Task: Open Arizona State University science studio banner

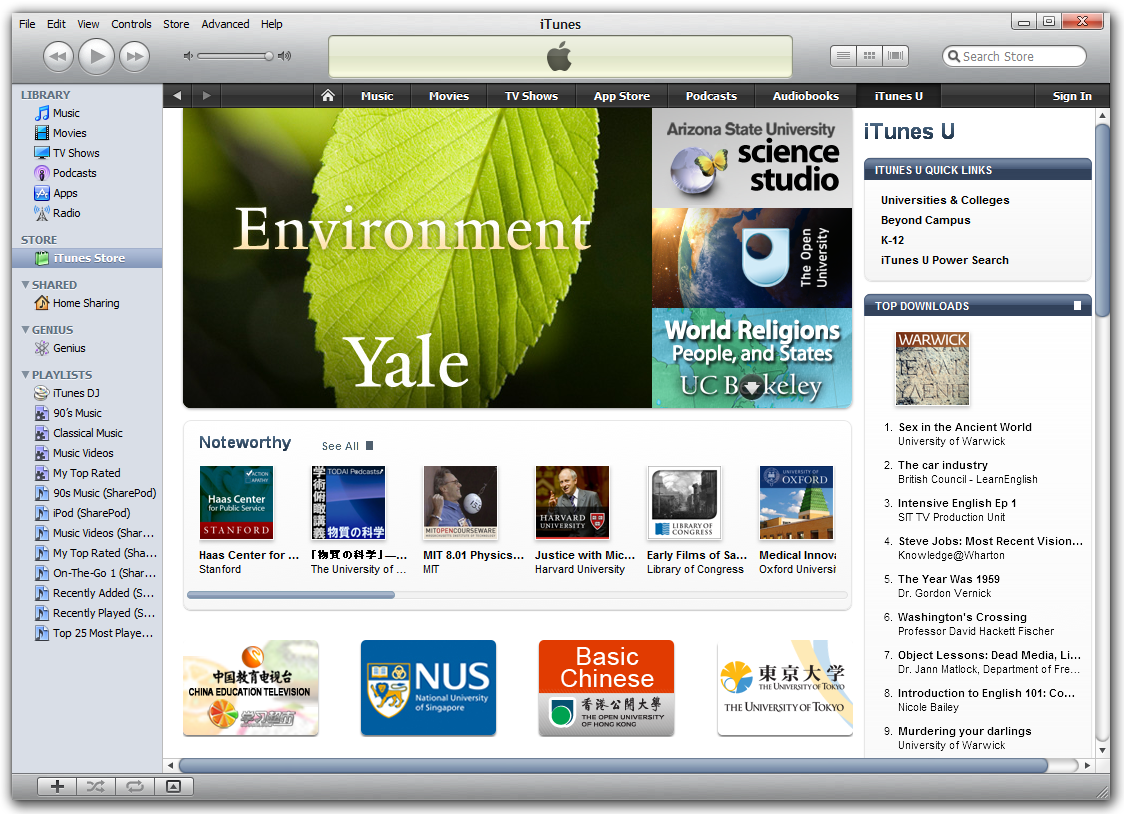Action: coord(752,158)
